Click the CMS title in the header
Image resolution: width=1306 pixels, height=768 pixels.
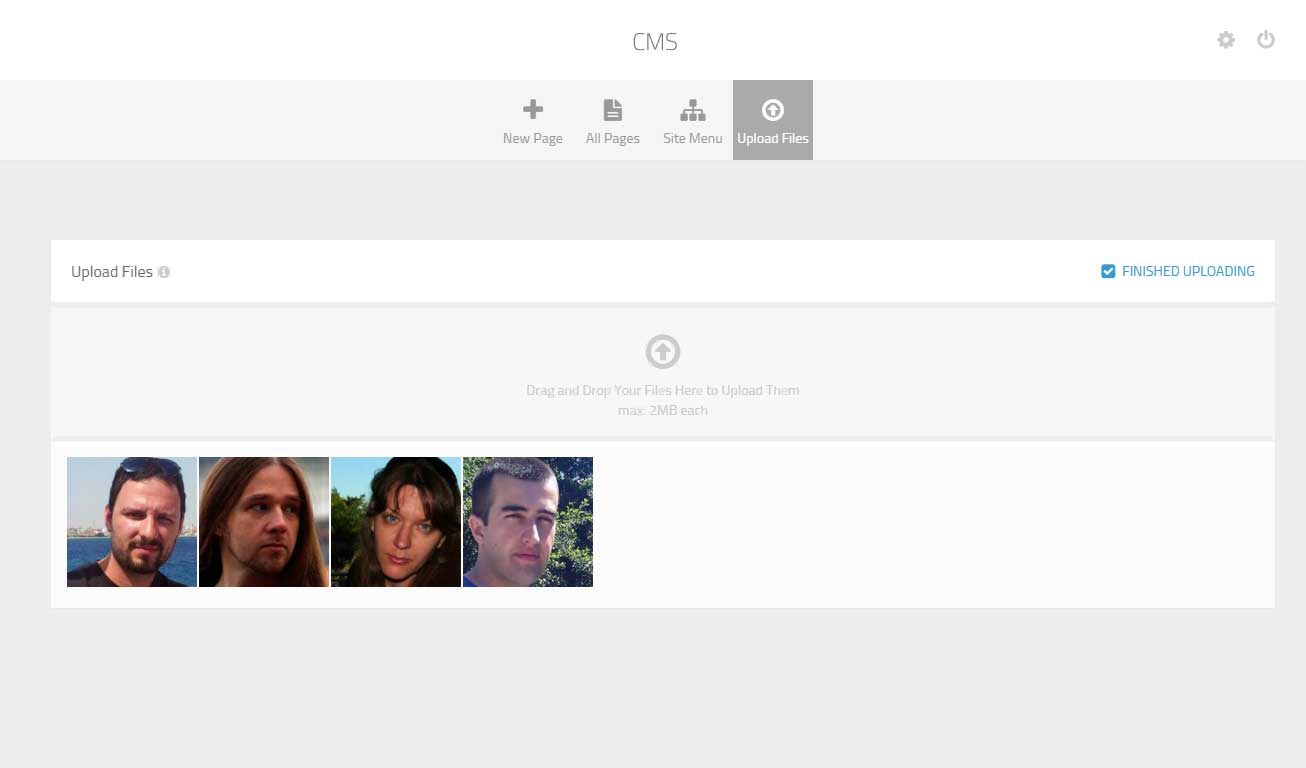tap(655, 42)
